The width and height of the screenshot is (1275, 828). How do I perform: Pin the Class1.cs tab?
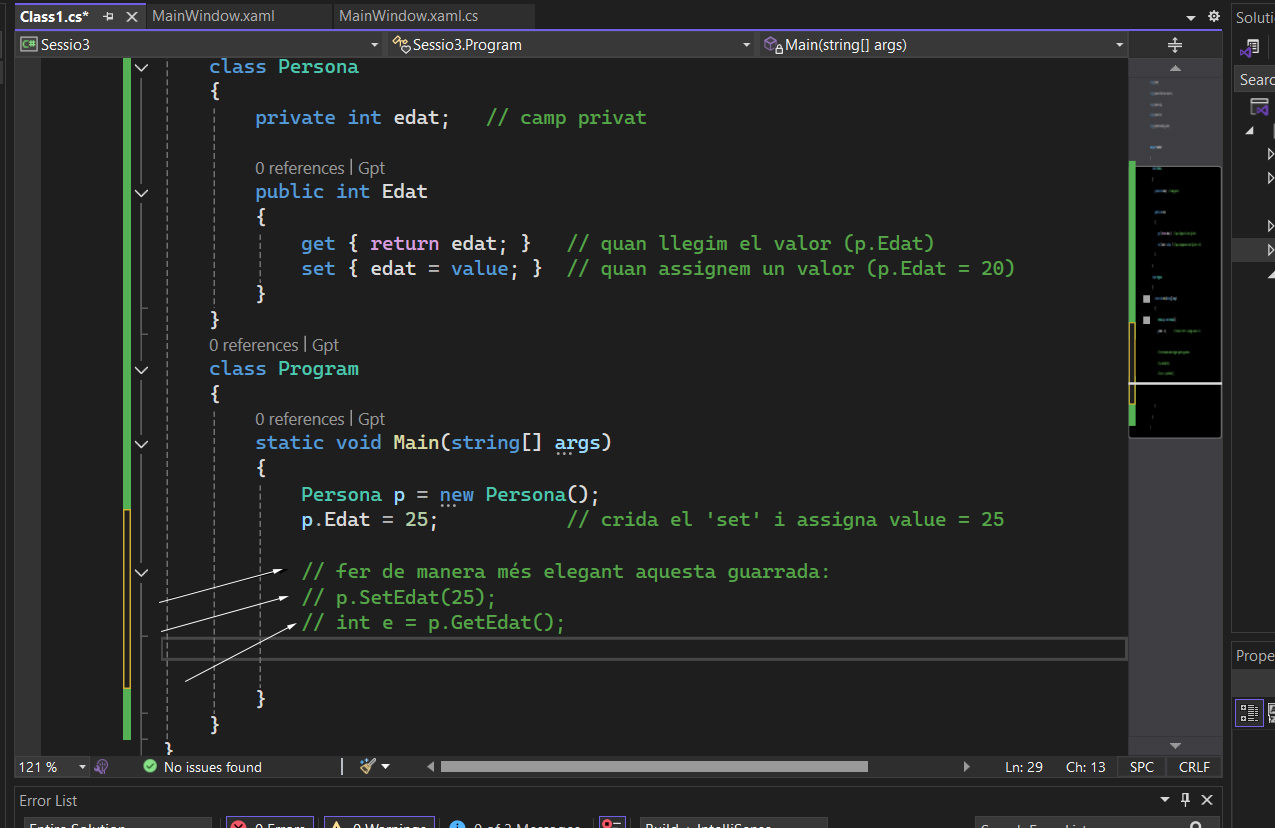point(109,17)
